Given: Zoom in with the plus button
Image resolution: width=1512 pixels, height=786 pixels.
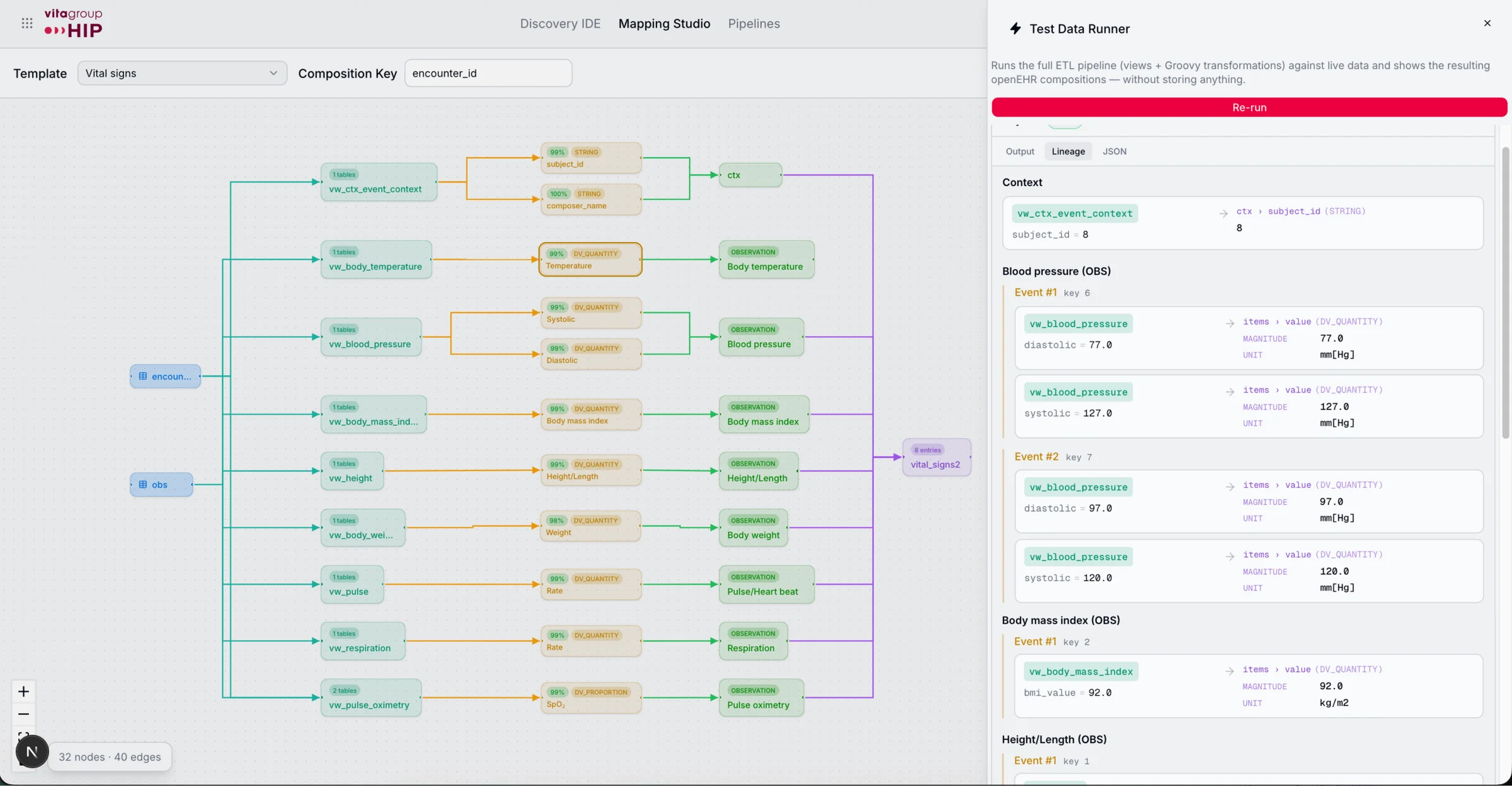Looking at the screenshot, I should (x=23, y=691).
